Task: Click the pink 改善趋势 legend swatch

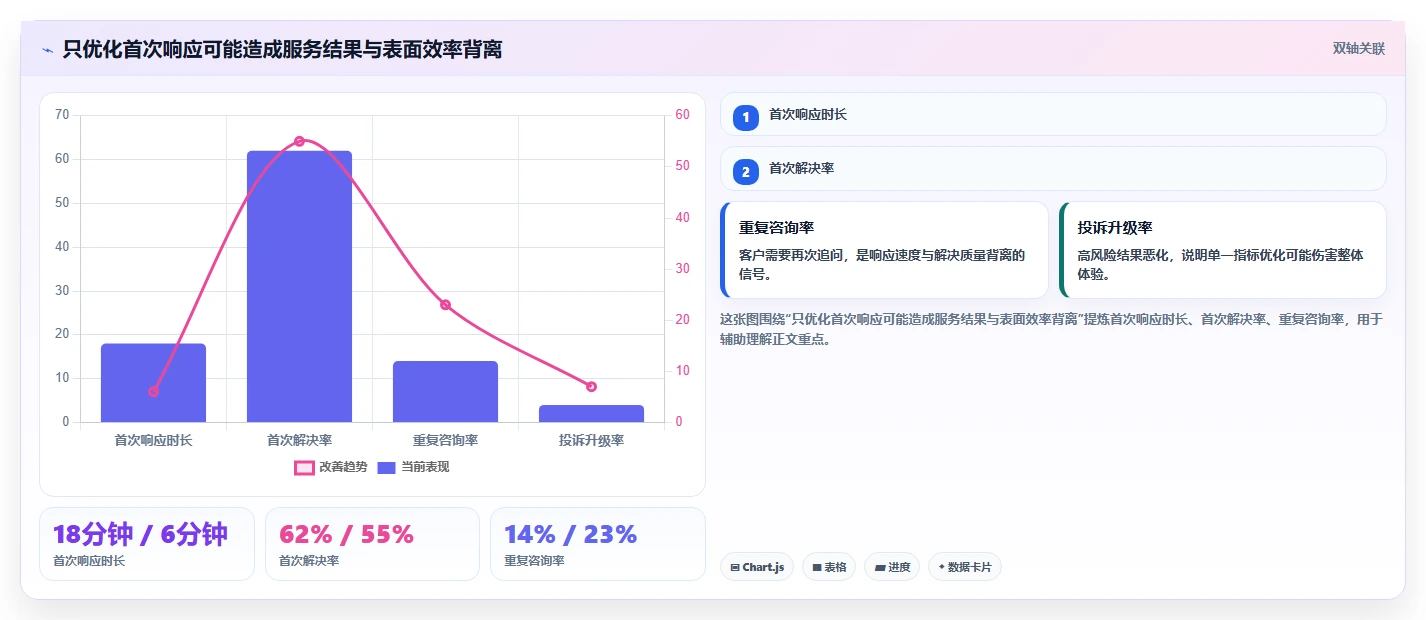Action: [x=304, y=467]
